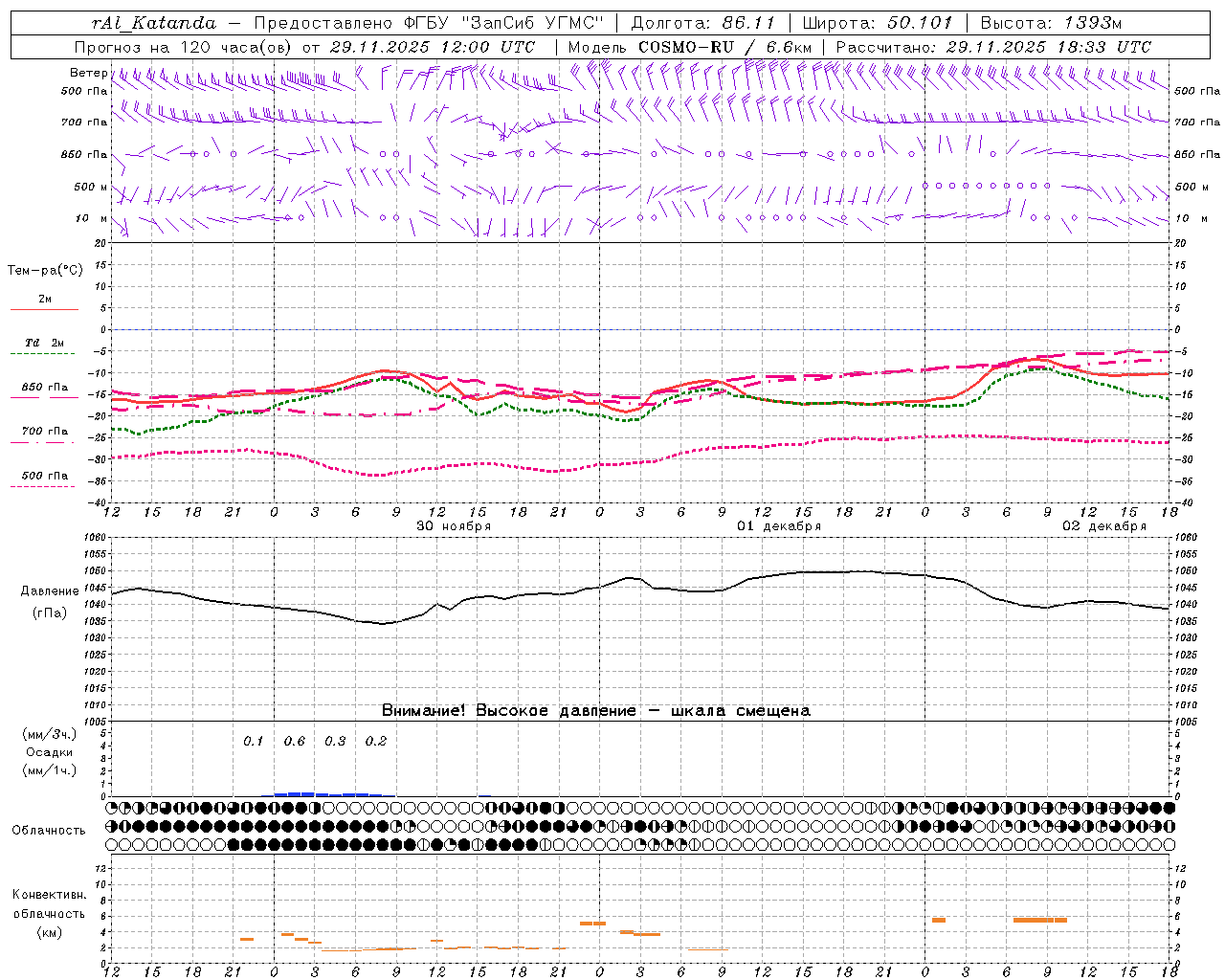This screenshot has width=1225, height=980.
Task: Click the 10 м wind level label
Action: point(92,218)
